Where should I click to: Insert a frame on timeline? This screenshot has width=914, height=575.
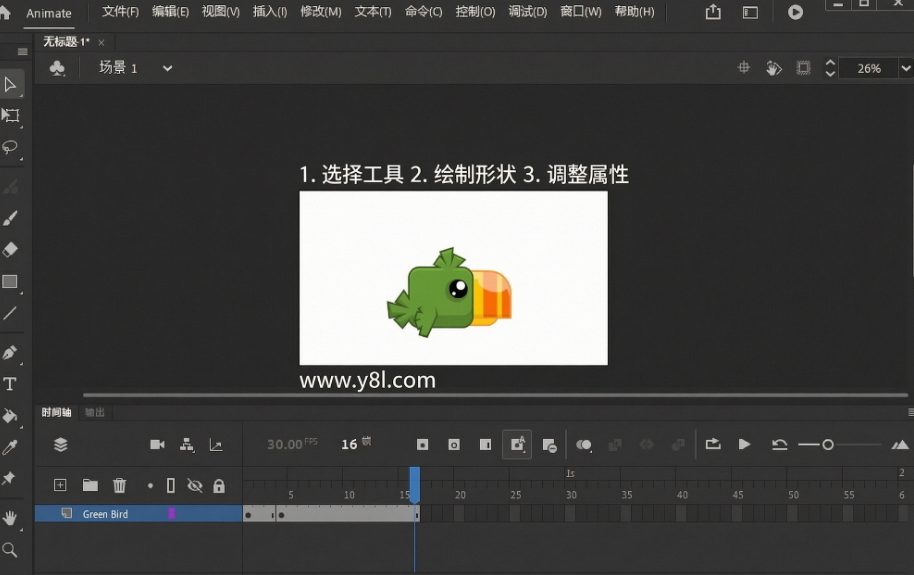point(485,445)
